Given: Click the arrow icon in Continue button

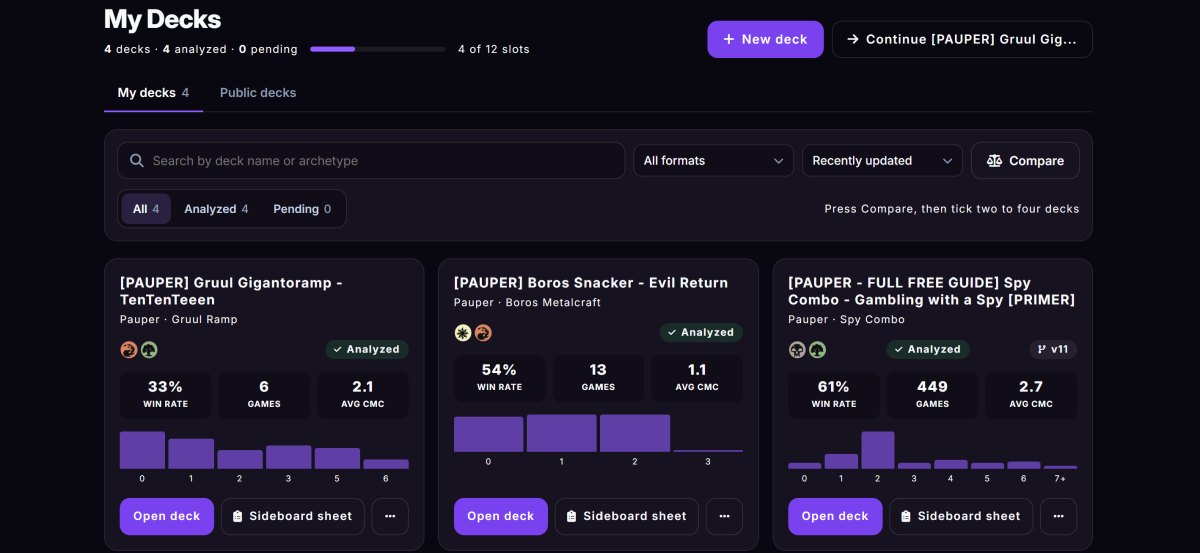Looking at the screenshot, I should click(x=853, y=40).
